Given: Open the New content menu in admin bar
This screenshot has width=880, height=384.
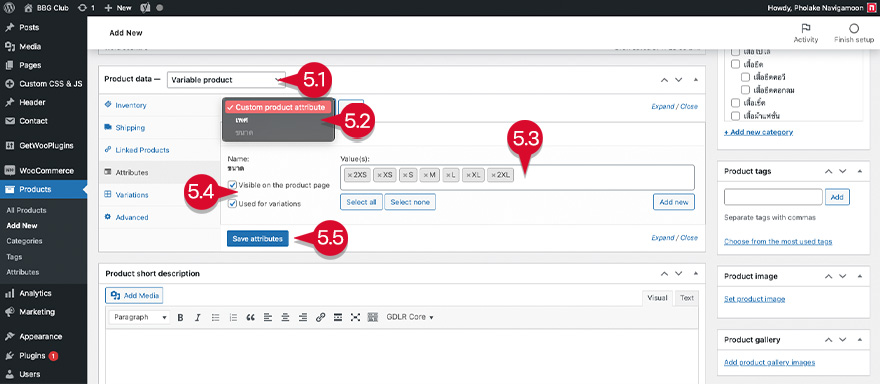Looking at the screenshot, I should (118, 8).
